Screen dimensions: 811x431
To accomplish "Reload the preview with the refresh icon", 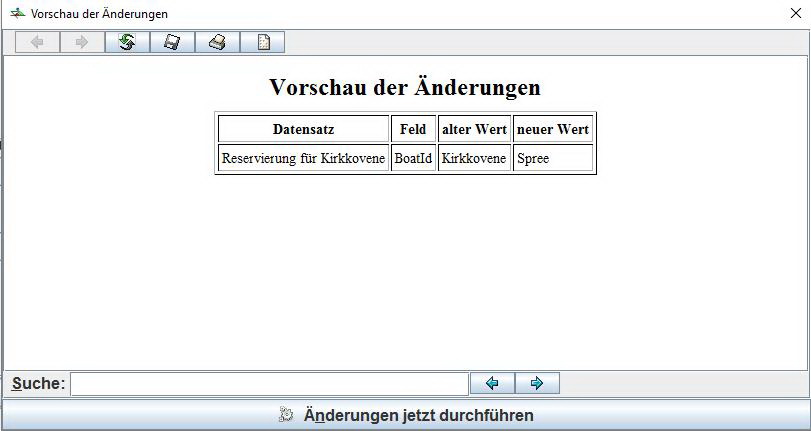I will (x=127, y=42).
